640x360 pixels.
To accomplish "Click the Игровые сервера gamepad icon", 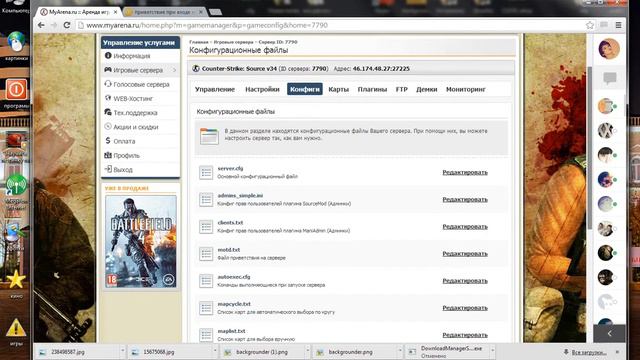I will [108, 70].
